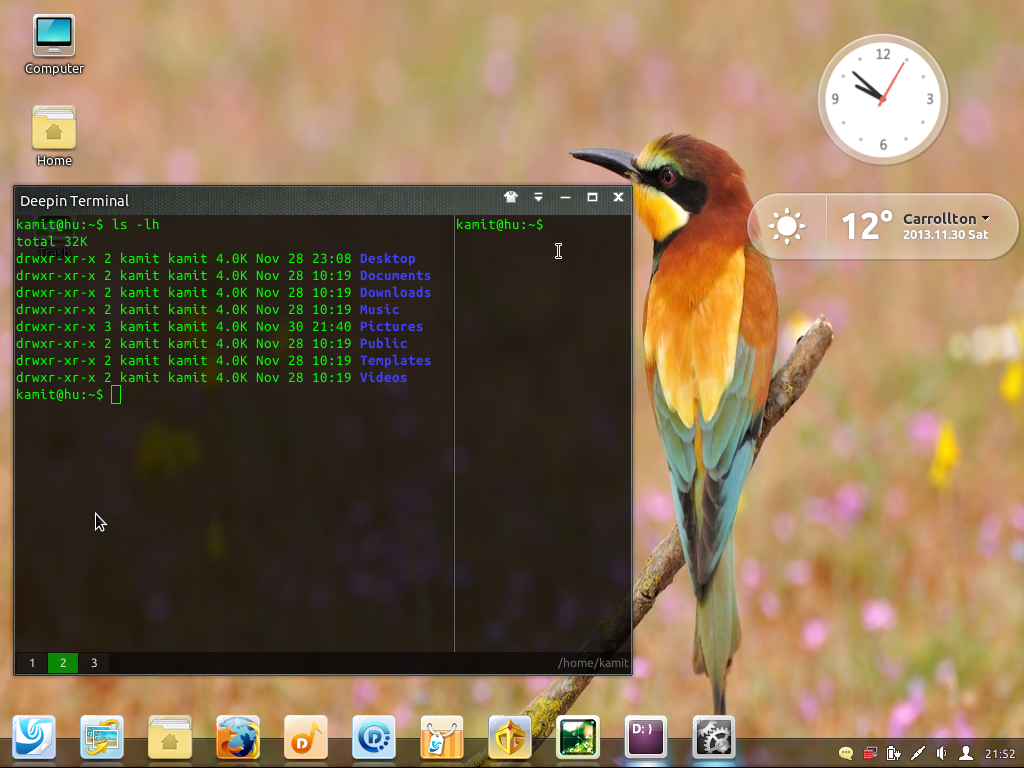Image resolution: width=1024 pixels, height=768 pixels.
Task: Click the Public directory name
Action: 383,344
